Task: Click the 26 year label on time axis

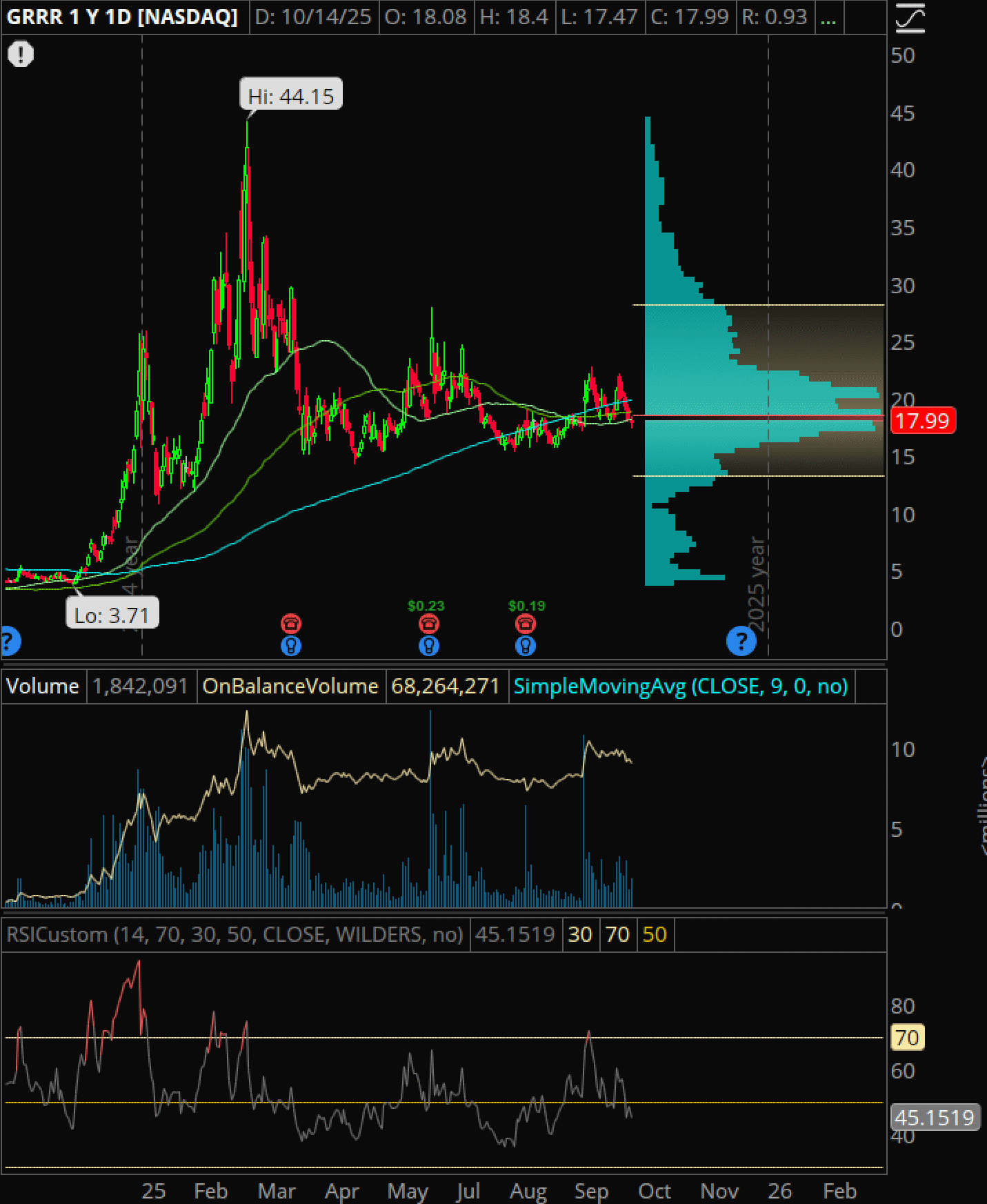Action: tap(780, 1191)
